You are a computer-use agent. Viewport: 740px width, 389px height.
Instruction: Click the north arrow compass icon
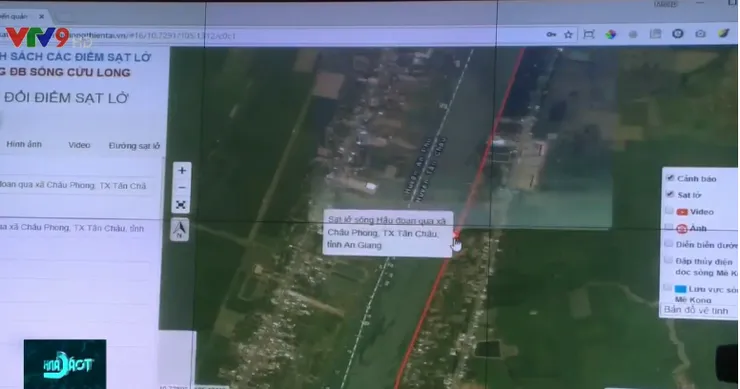coord(179,230)
